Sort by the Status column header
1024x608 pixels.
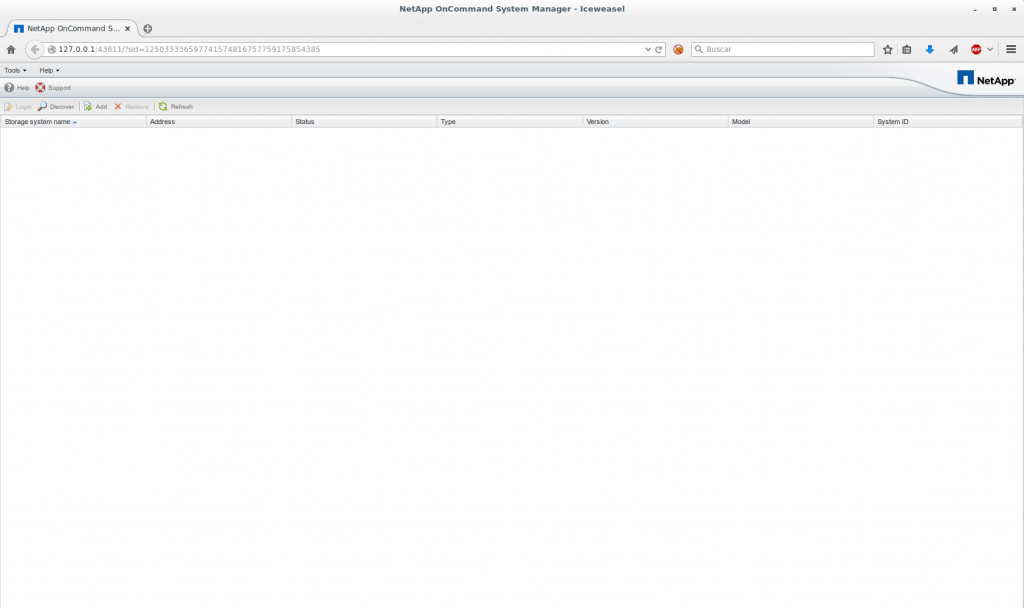pos(305,121)
